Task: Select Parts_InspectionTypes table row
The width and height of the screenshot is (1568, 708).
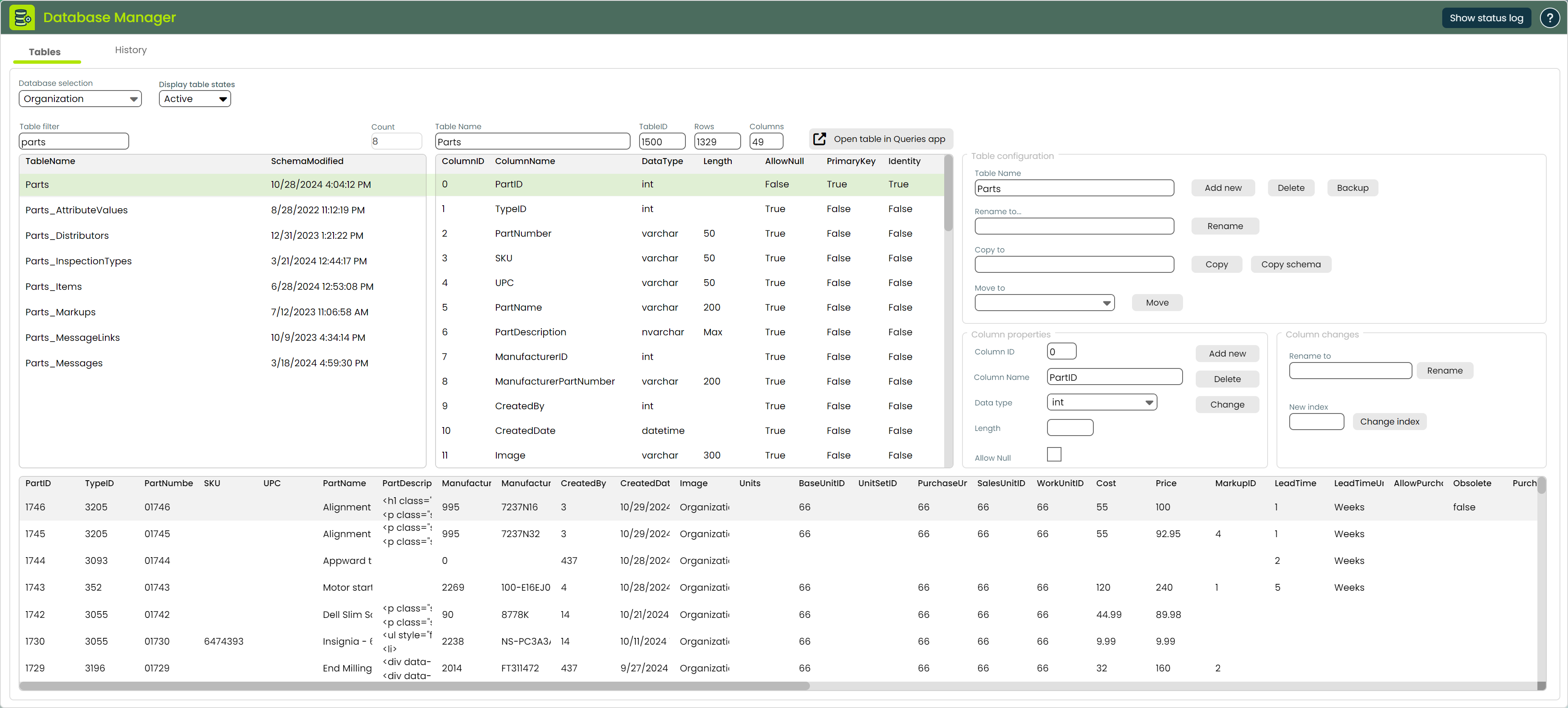Action: (x=223, y=261)
